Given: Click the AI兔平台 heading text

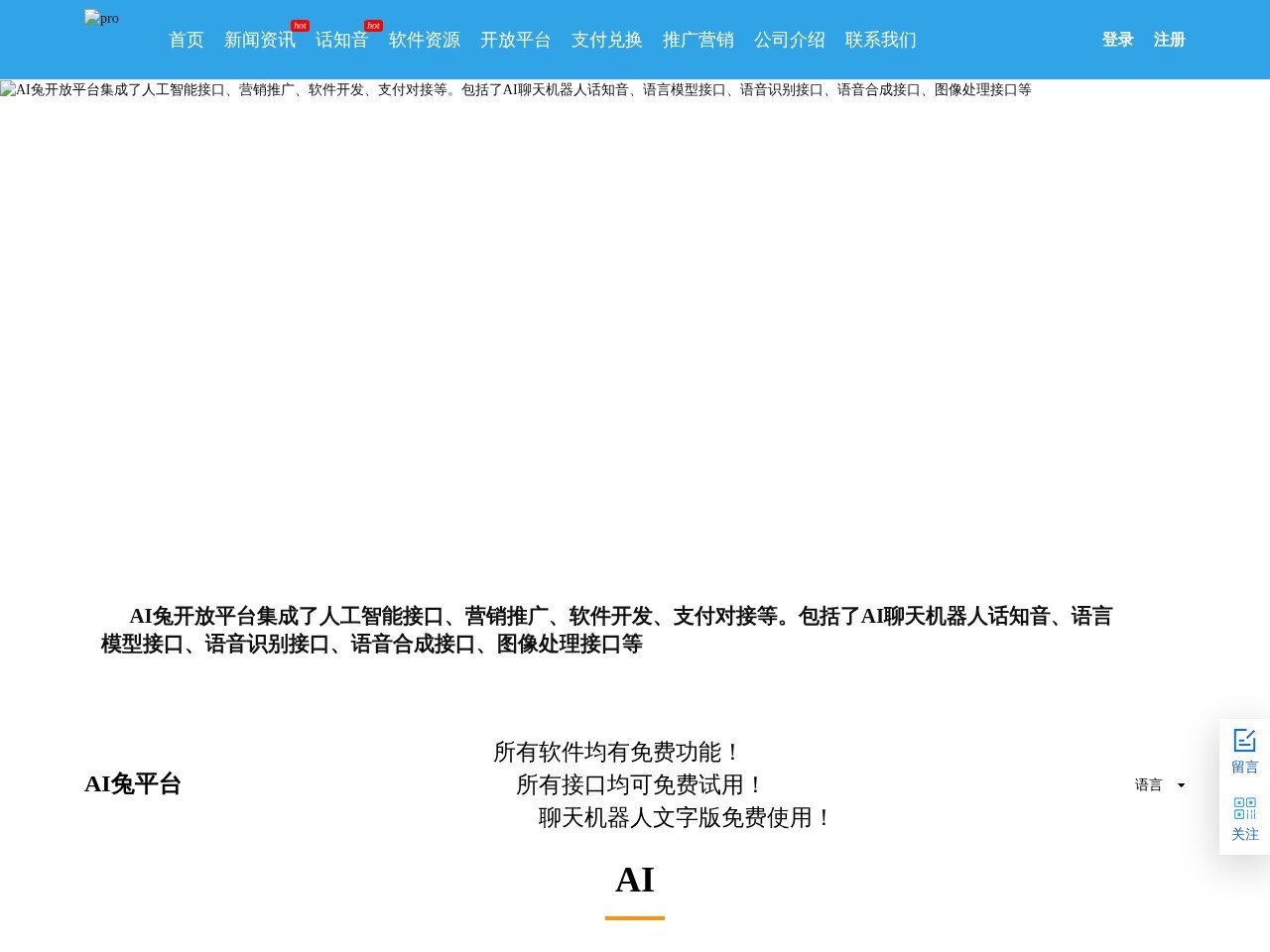Looking at the screenshot, I should (x=133, y=784).
